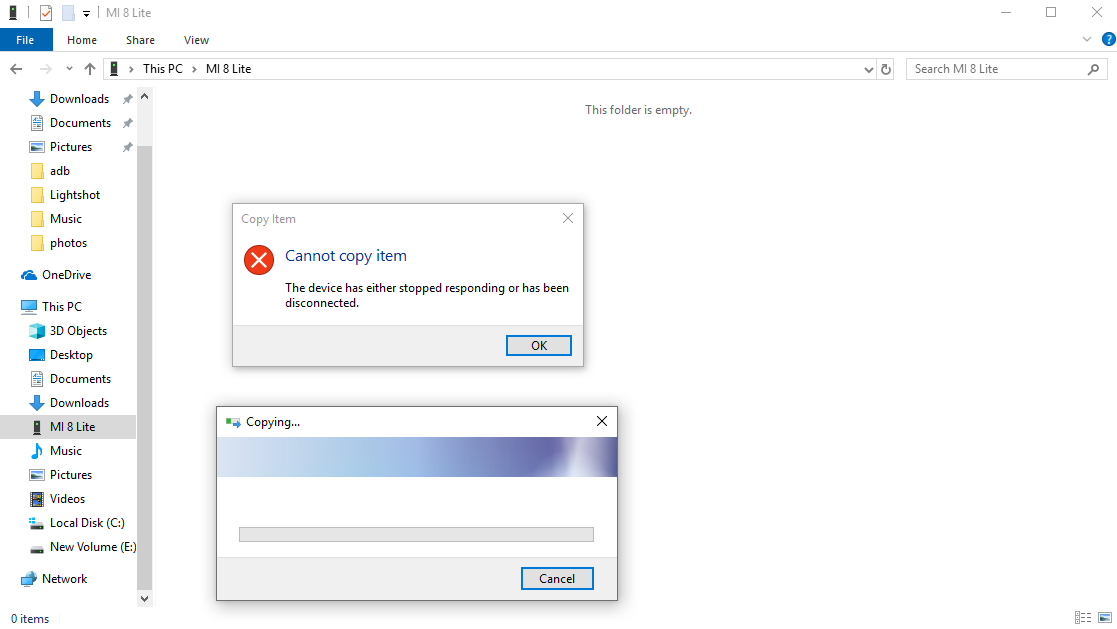Viewport: 1117px width, 629px height.
Task: Click the pin icon next to Pictures
Action: click(x=128, y=147)
